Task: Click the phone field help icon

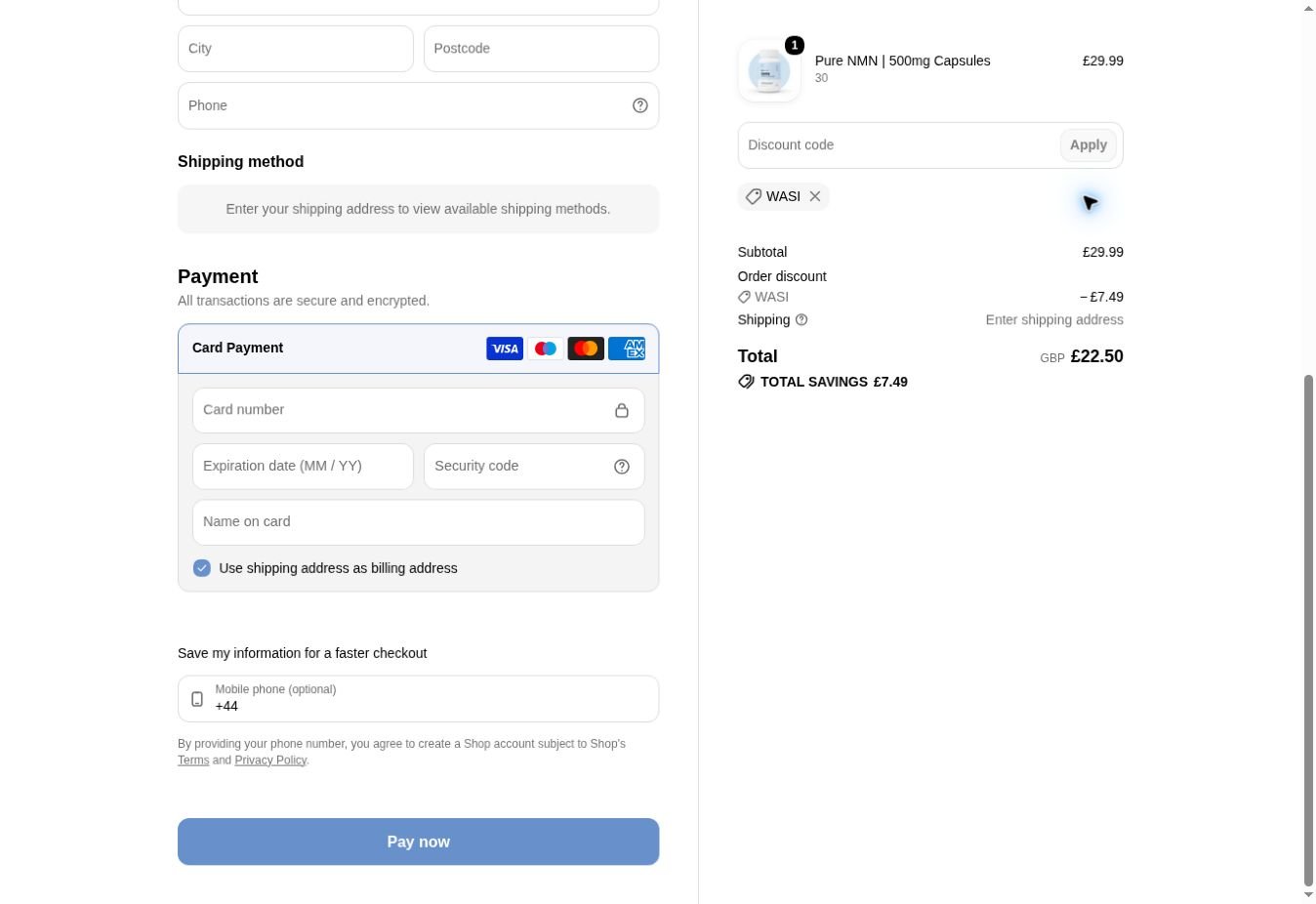Action: point(640,105)
